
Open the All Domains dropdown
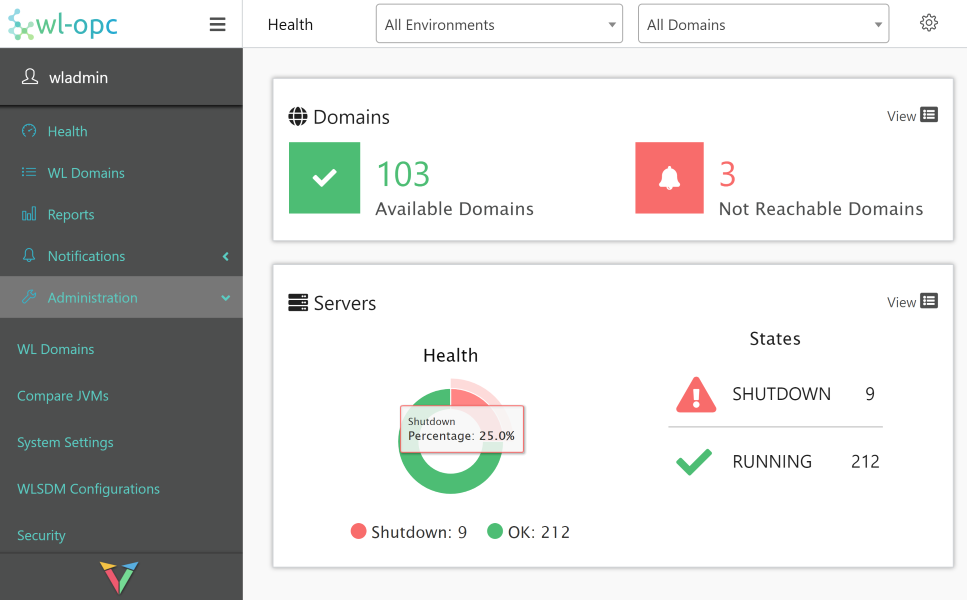click(x=763, y=24)
